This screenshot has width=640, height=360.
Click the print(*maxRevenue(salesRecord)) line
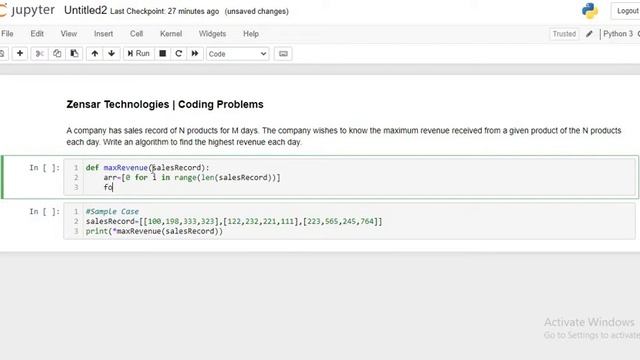click(154, 231)
